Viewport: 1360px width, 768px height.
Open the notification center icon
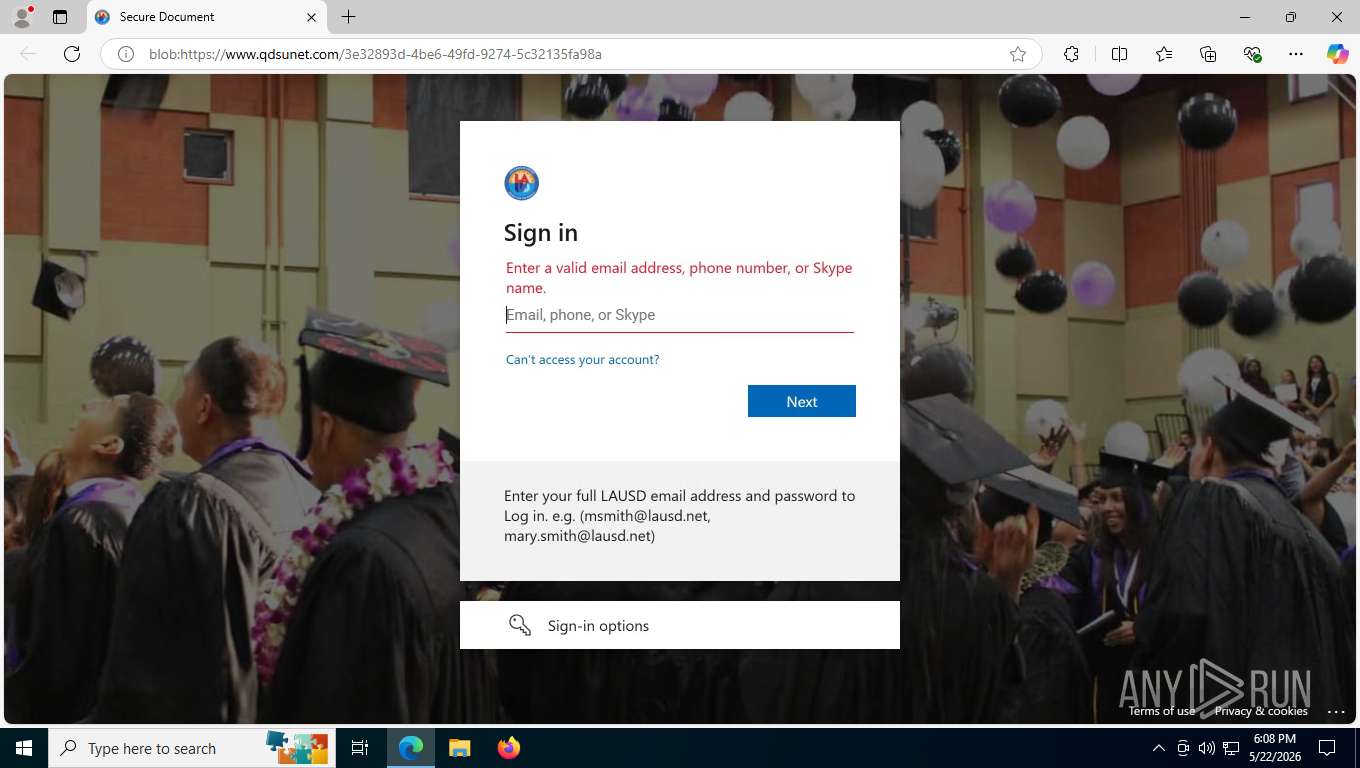pyautogui.click(x=1327, y=748)
